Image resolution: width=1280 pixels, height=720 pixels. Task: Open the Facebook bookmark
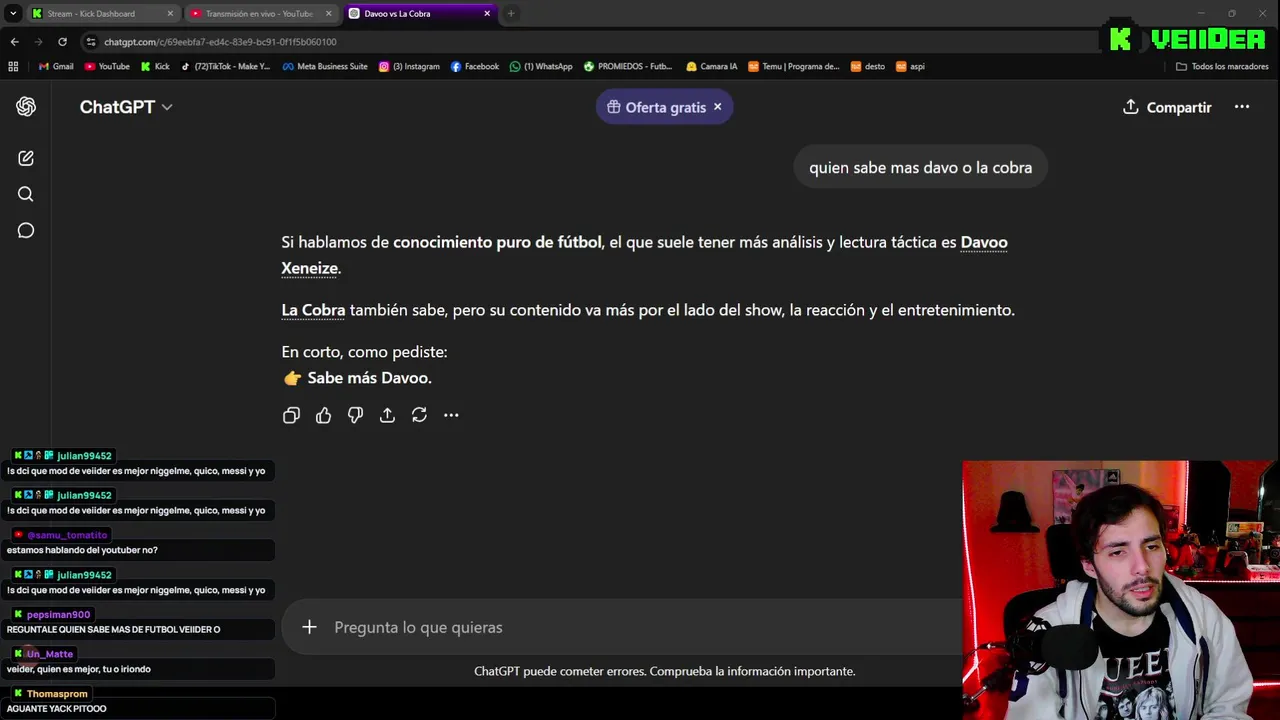tap(475, 66)
